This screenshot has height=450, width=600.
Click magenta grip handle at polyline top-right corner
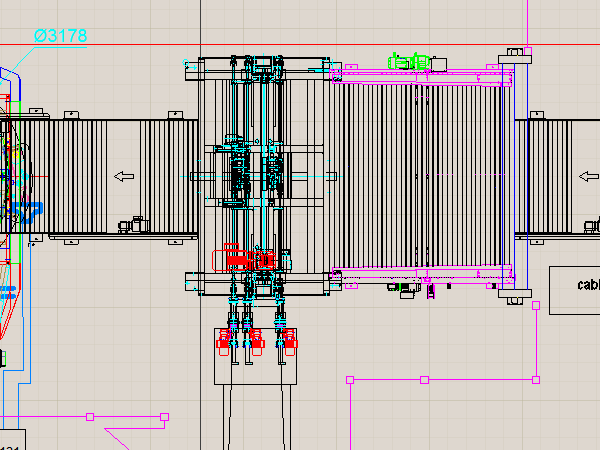(x=536, y=305)
